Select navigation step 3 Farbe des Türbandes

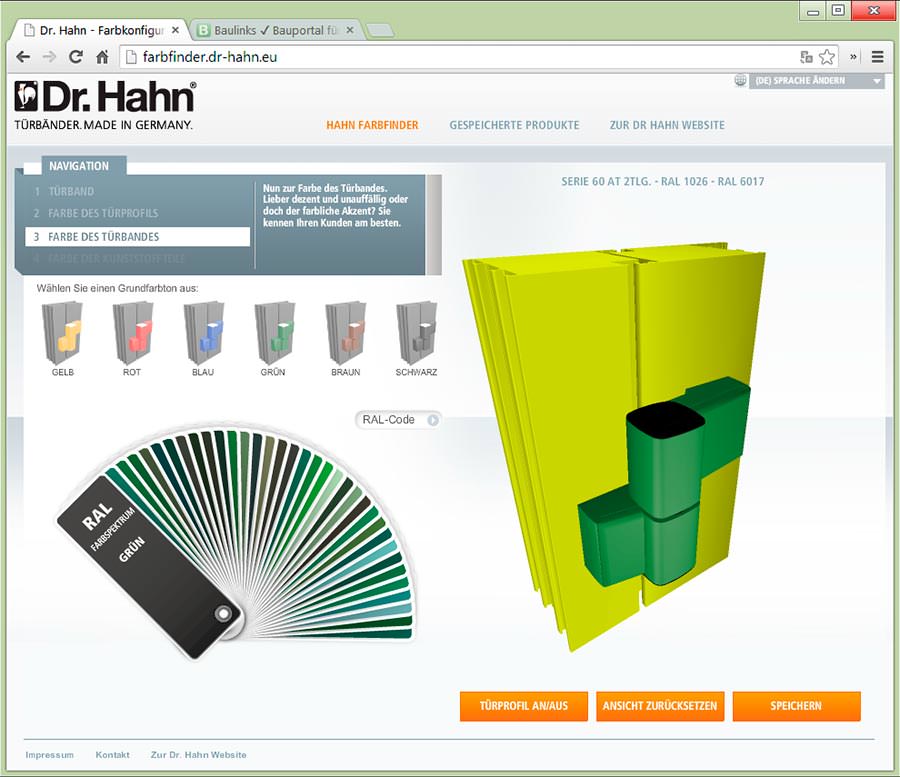point(138,236)
